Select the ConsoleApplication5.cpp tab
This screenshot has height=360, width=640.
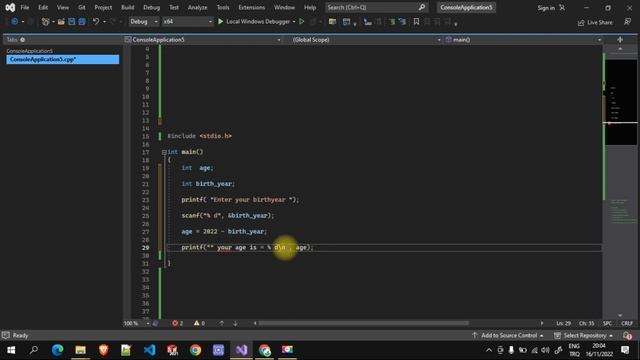pos(62,59)
